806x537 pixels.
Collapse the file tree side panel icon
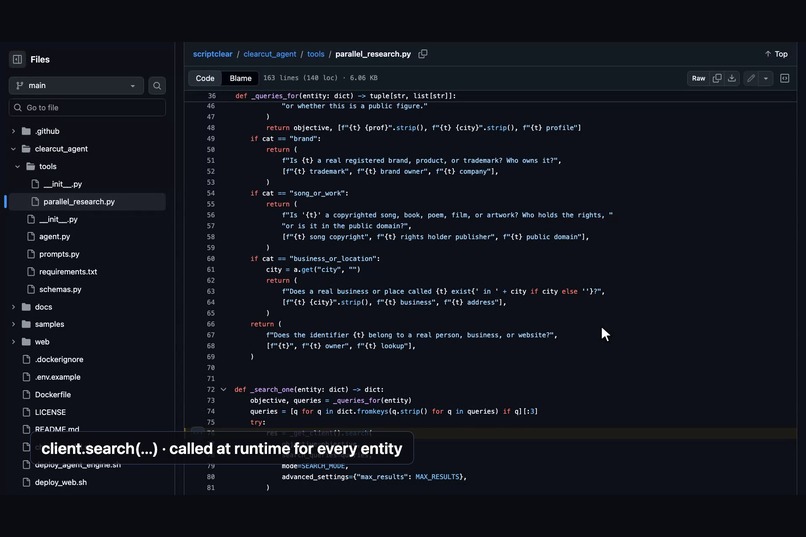pos(17,59)
